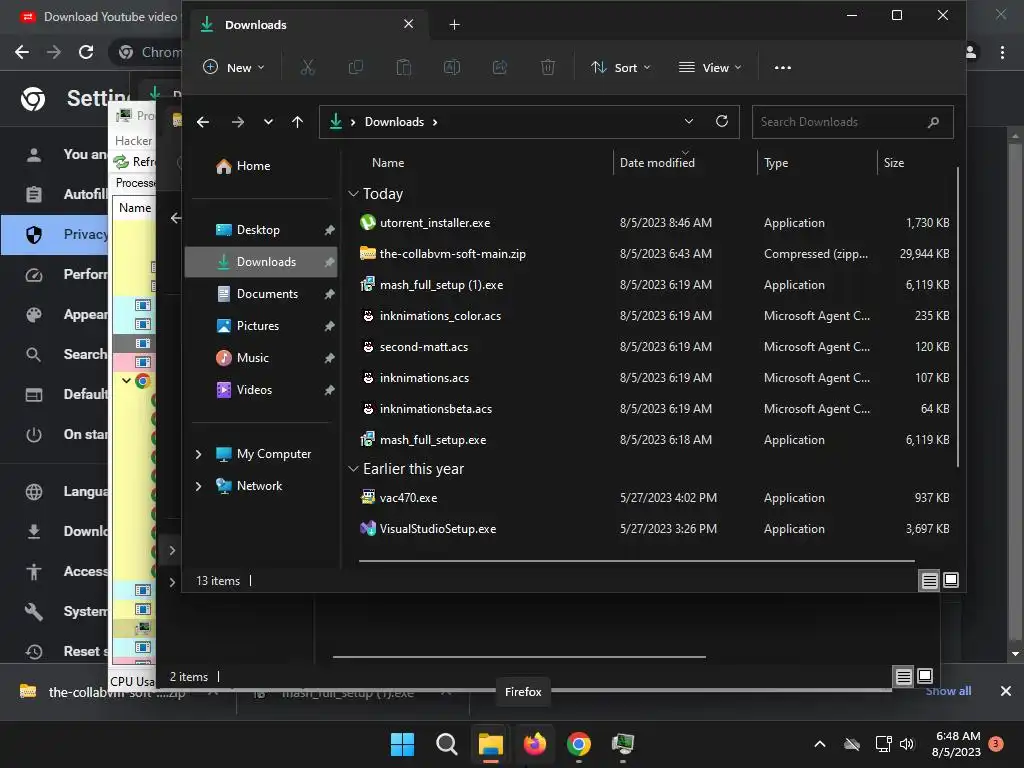
Task: Go forward using Explorer forward arrow
Action: (x=238, y=122)
